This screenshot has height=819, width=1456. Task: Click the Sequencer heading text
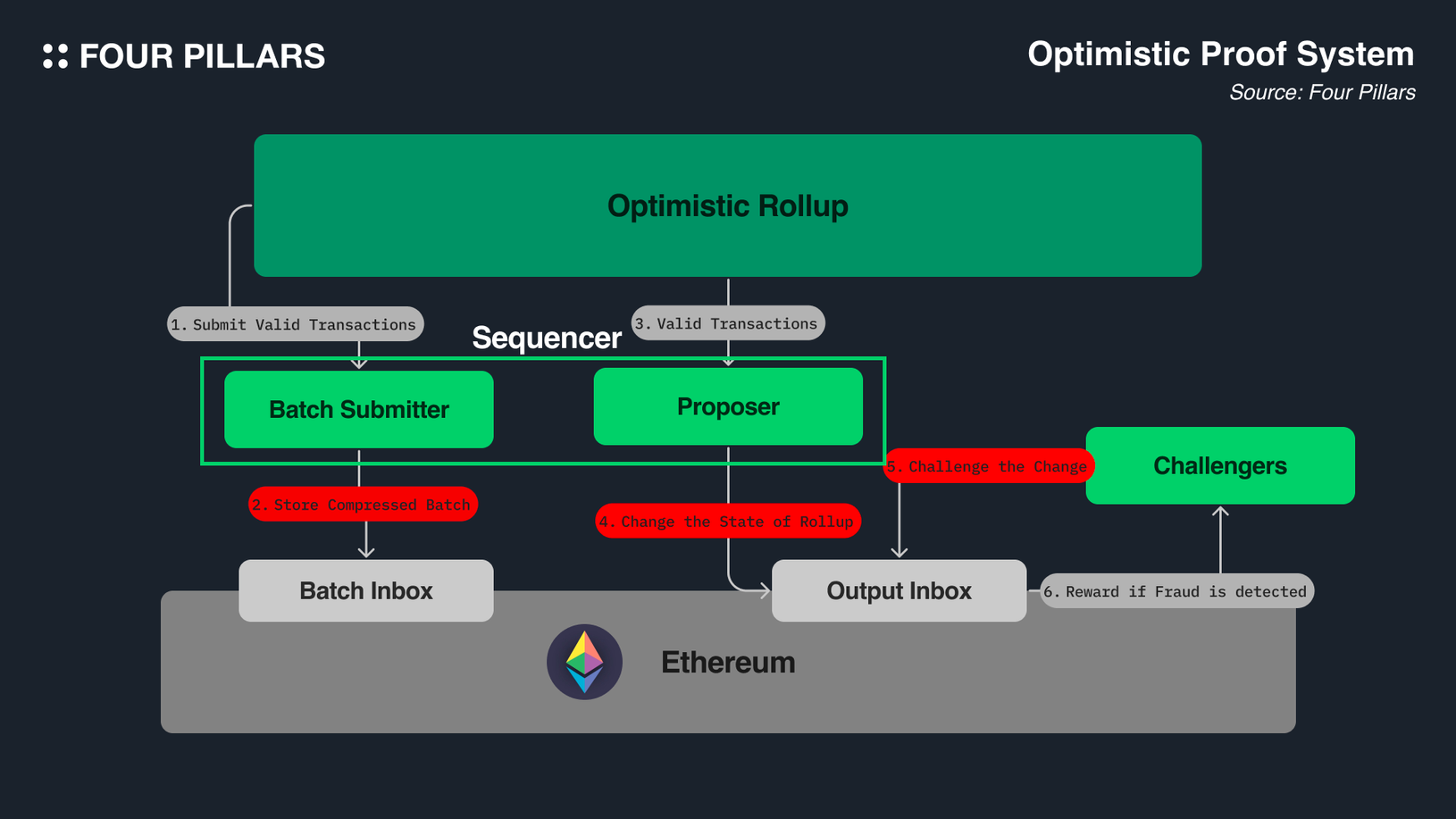click(546, 338)
